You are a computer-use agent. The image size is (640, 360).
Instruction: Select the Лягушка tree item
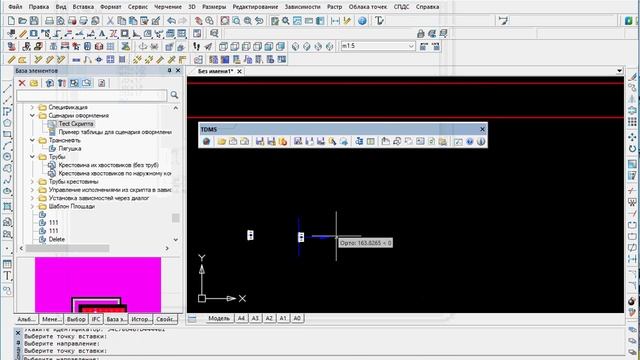pyautogui.click(x=70, y=149)
